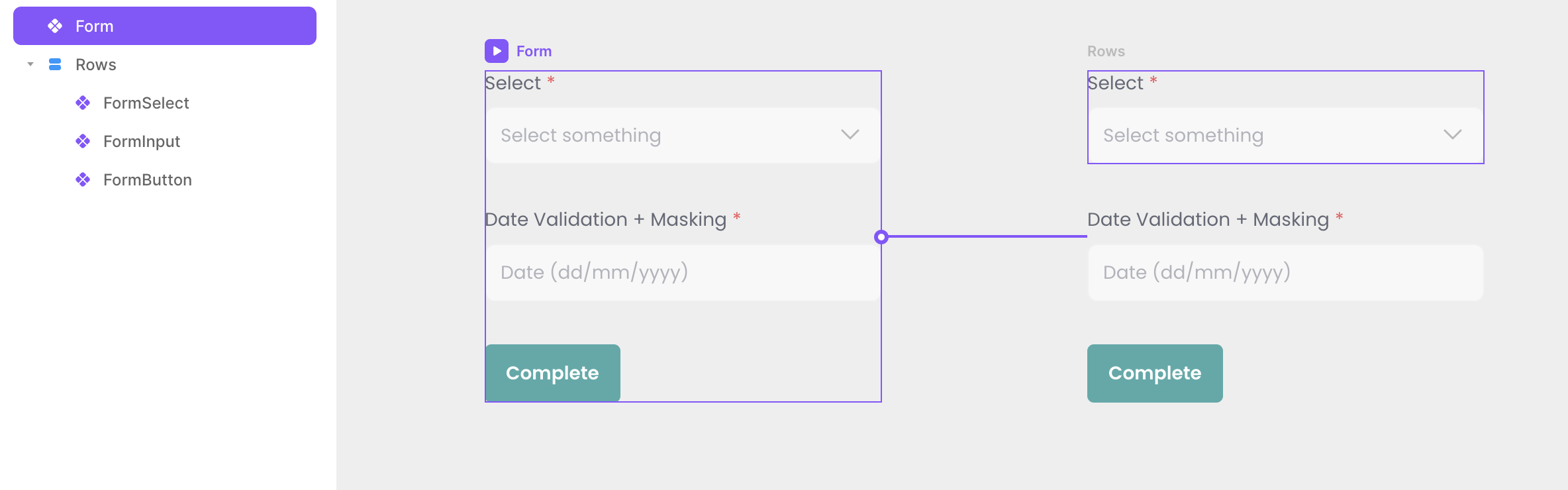This screenshot has width=1568, height=490.
Task: Click the FormButton component icon
Action: [83, 179]
